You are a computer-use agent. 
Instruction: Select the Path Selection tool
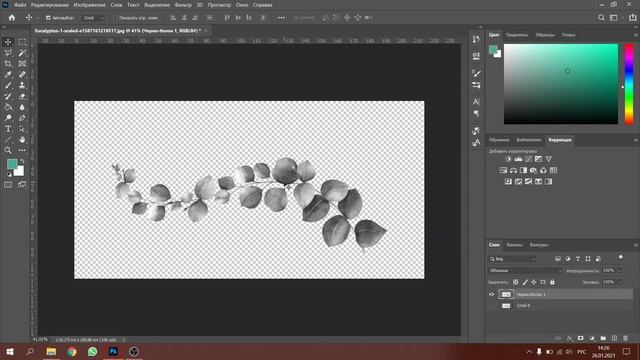coord(22,129)
